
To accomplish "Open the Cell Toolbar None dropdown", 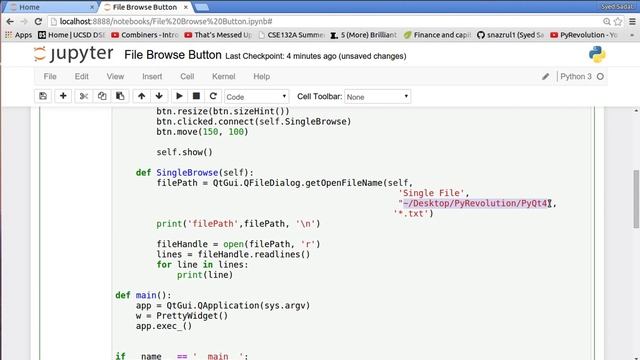I will (x=378, y=97).
